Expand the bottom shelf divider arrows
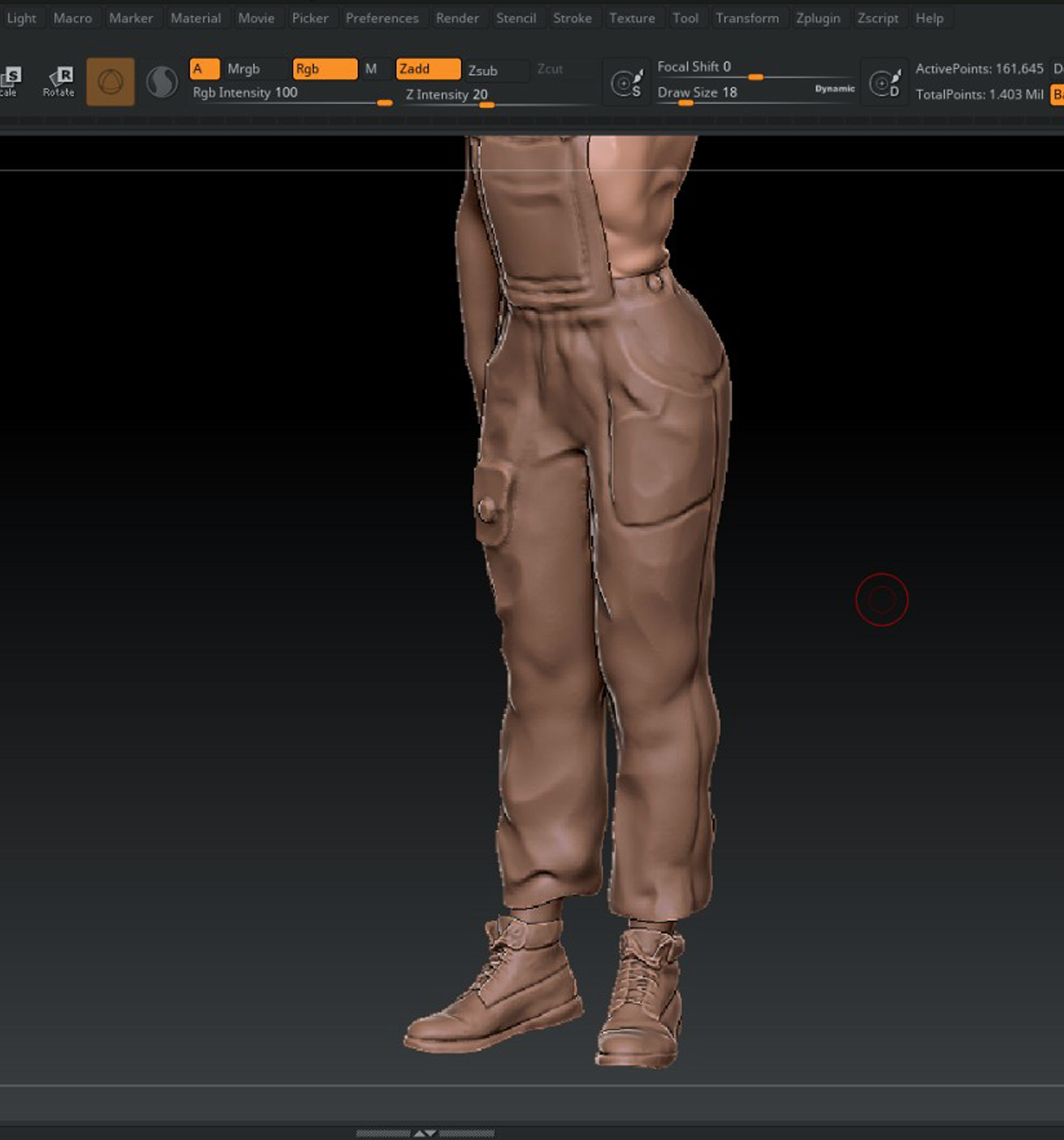Screen dimensions: 1064x1140 425,1133
